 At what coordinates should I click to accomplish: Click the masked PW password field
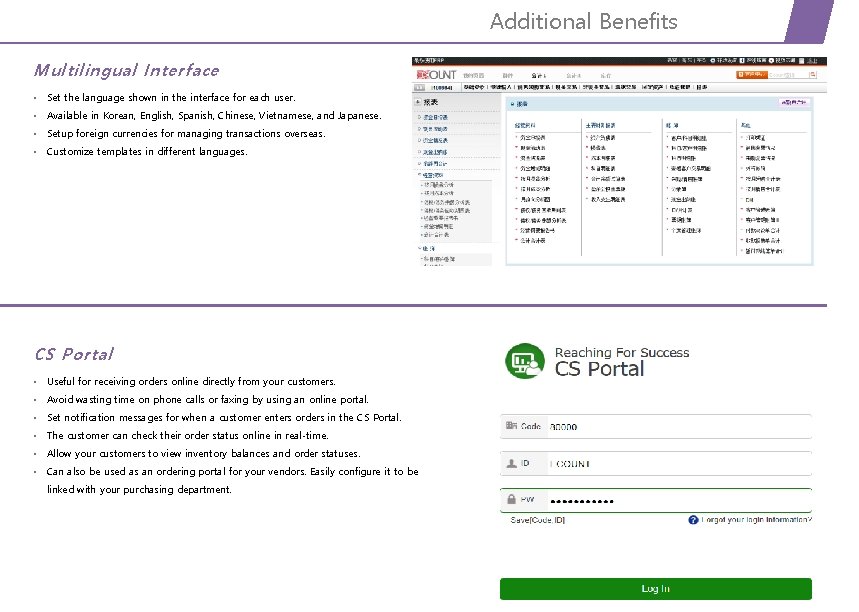655,500
